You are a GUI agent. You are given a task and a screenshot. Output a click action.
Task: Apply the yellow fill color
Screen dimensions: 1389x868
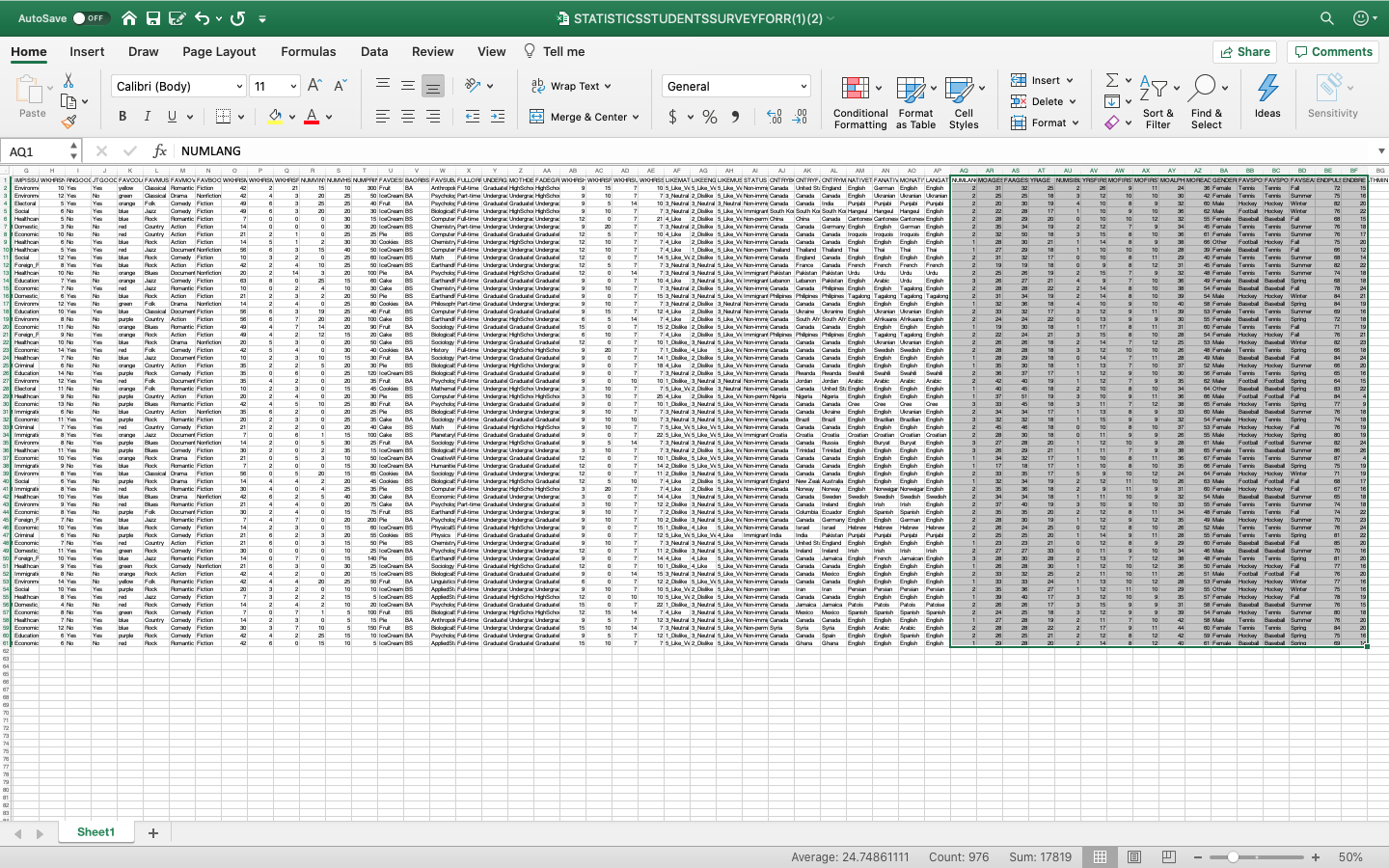click(276, 117)
